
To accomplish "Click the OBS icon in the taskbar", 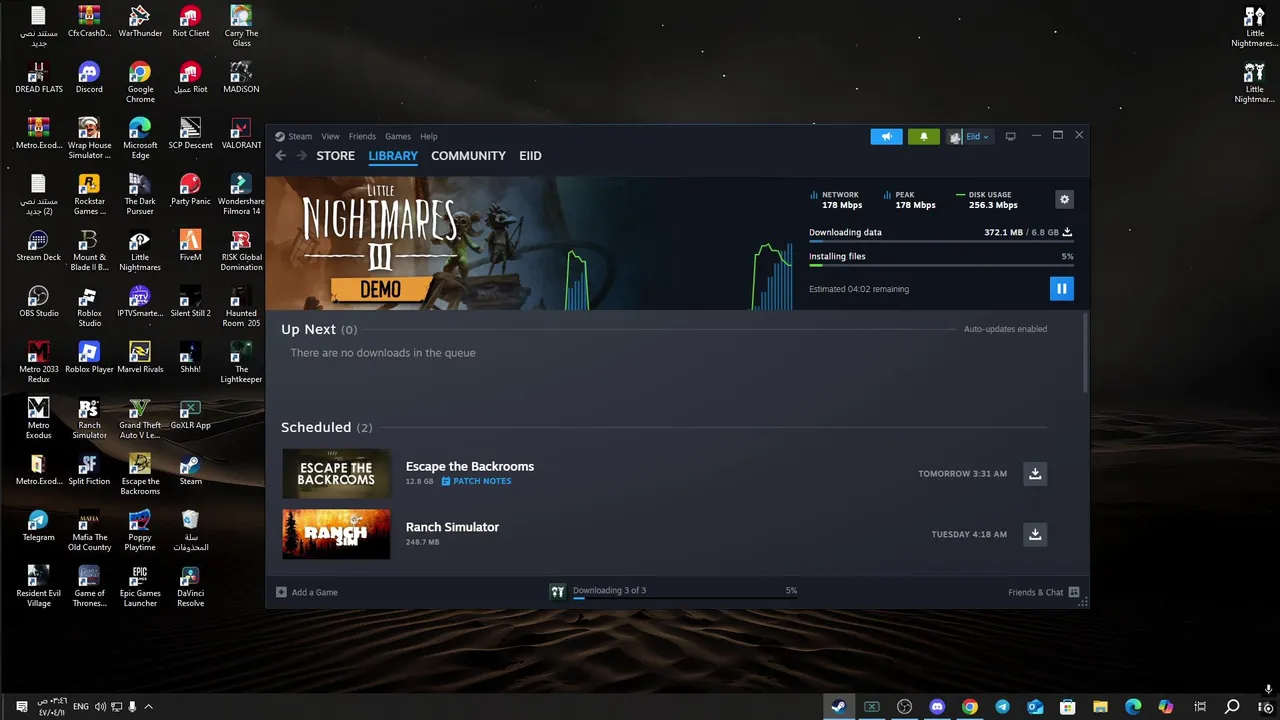I will click(x=904, y=707).
